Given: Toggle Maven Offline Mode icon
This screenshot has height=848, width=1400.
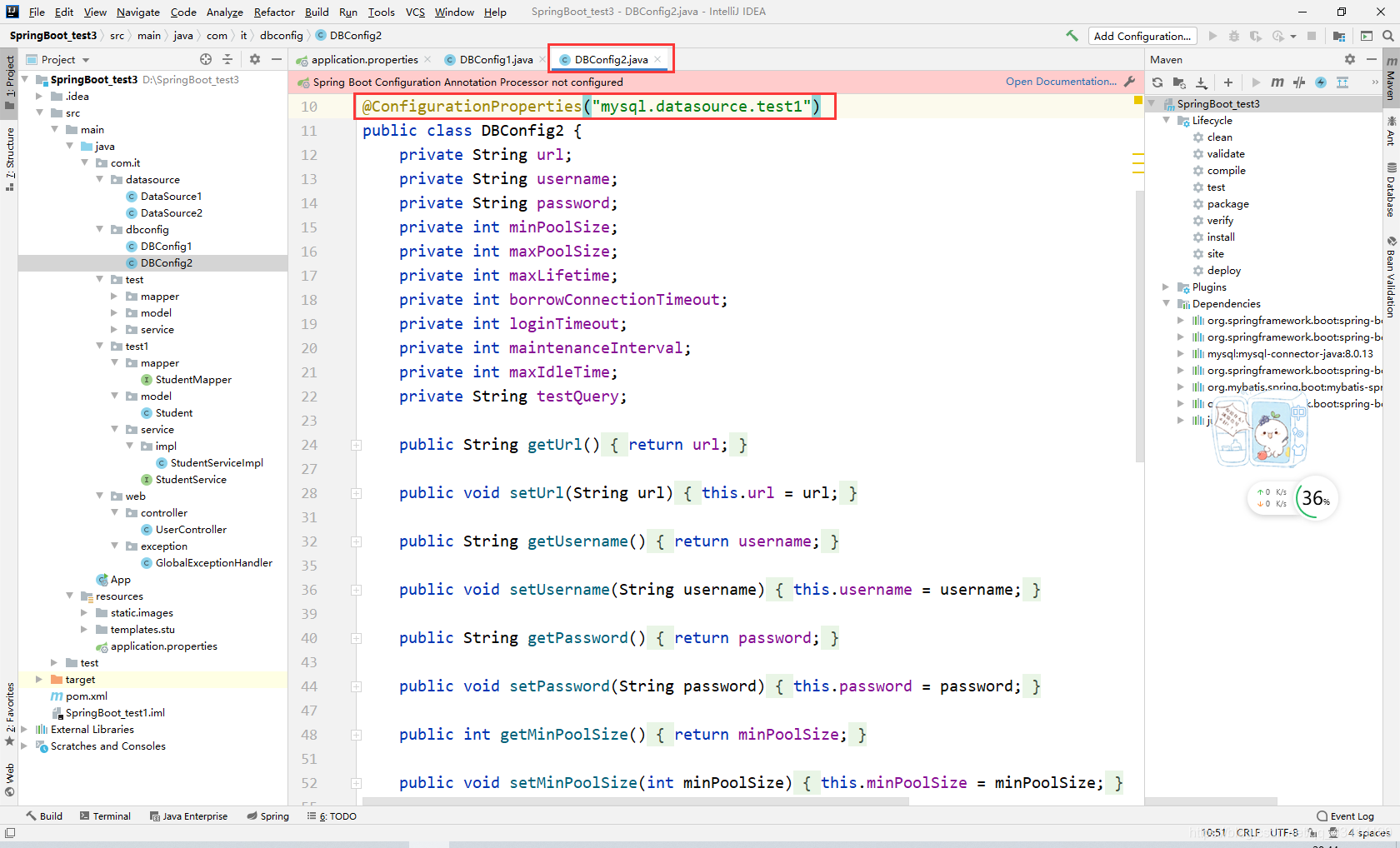Looking at the screenshot, I should pyautogui.click(x=1299, y=82).
